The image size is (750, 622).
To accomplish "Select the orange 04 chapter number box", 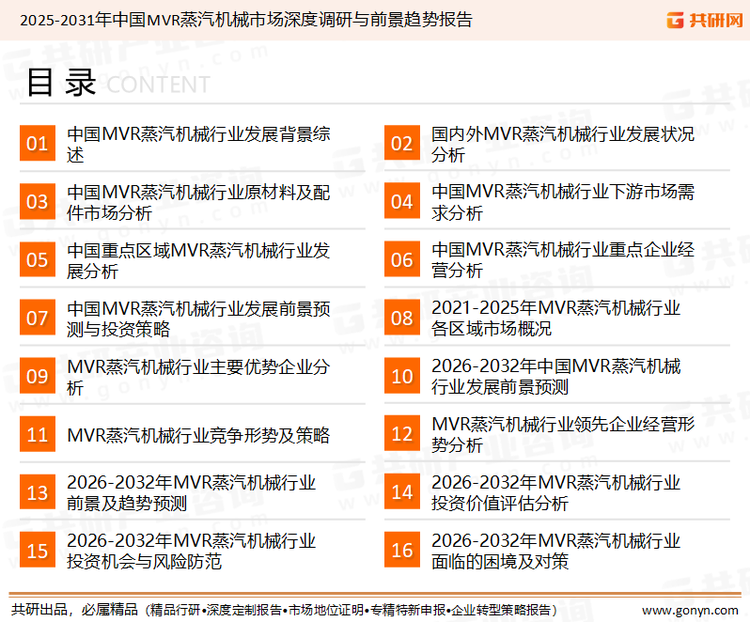I will click(402, 201).
